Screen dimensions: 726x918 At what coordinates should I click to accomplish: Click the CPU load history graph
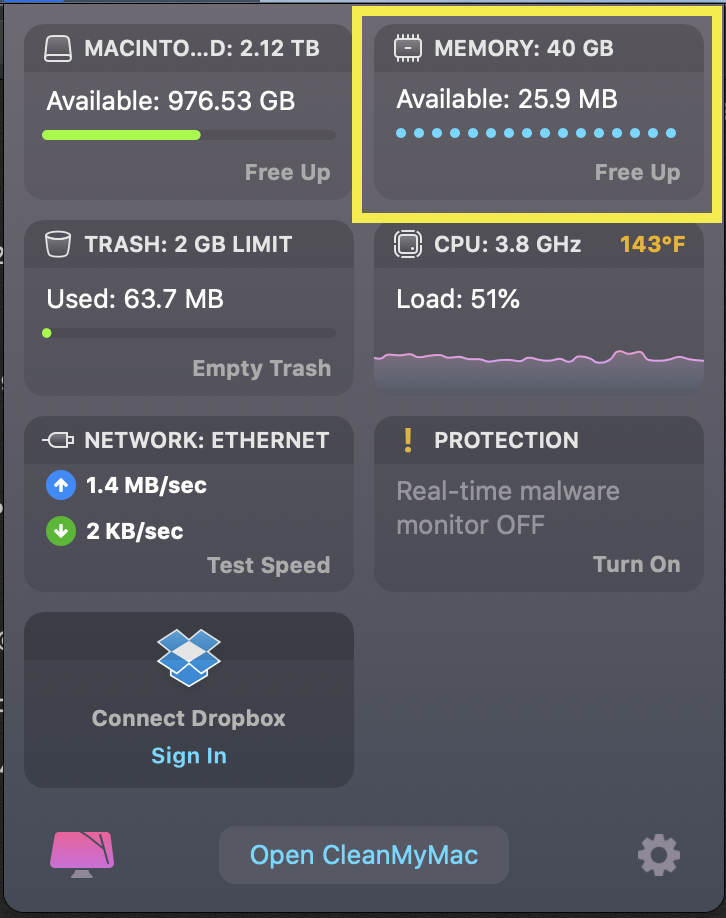(x=538, y=359)
